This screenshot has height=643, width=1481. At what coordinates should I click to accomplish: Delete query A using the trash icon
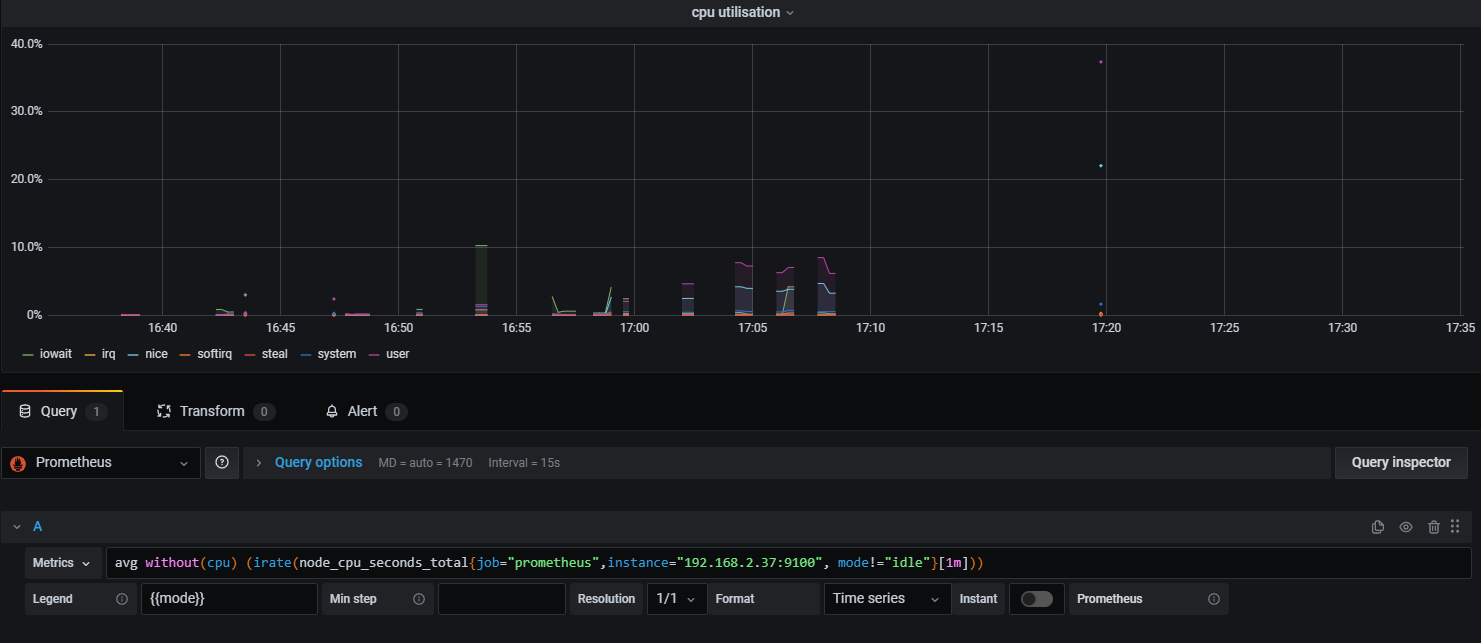pos(1434,527)
